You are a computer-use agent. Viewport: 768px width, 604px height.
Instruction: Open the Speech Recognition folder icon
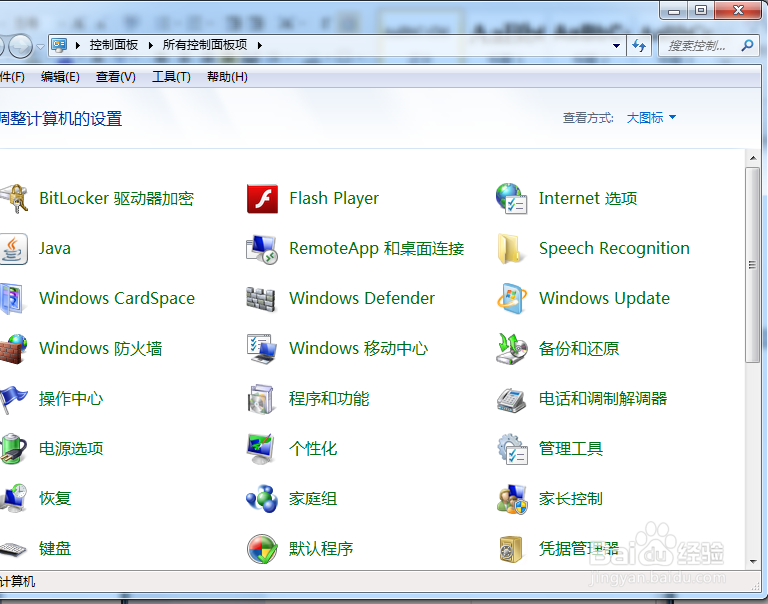510,248
